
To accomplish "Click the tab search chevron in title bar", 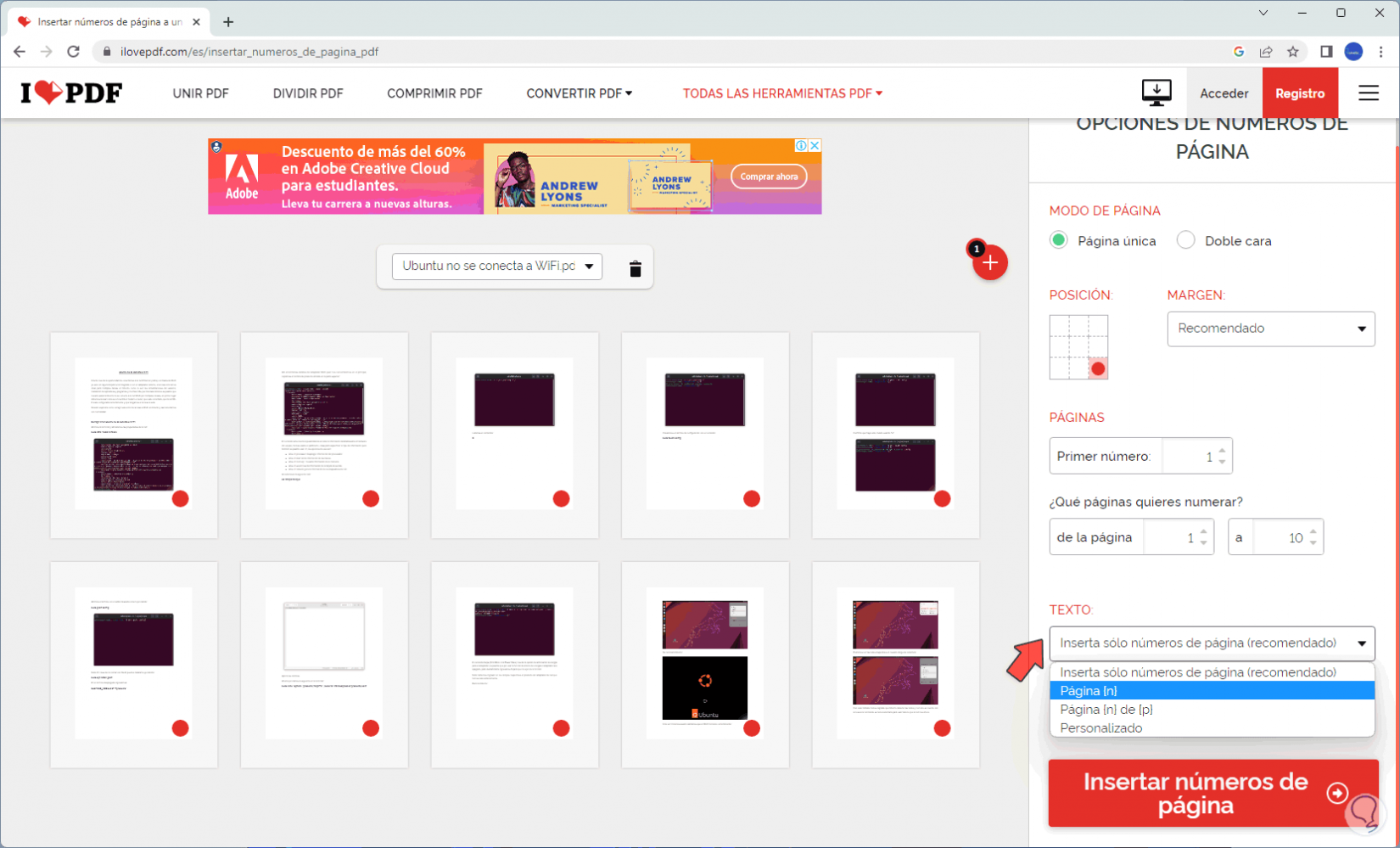I will click(1263, 13).
